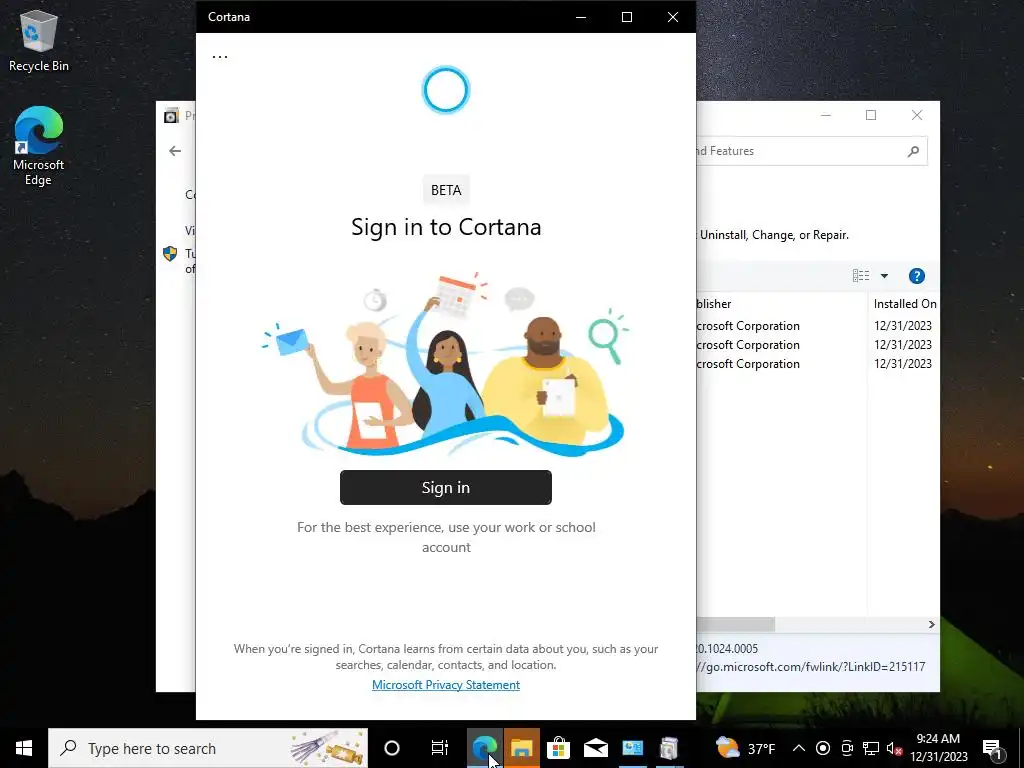Screen dimensions: 1024x768
Task: Click the horizontal scrollbar thumb in program list
Action: tap(735, 624)
